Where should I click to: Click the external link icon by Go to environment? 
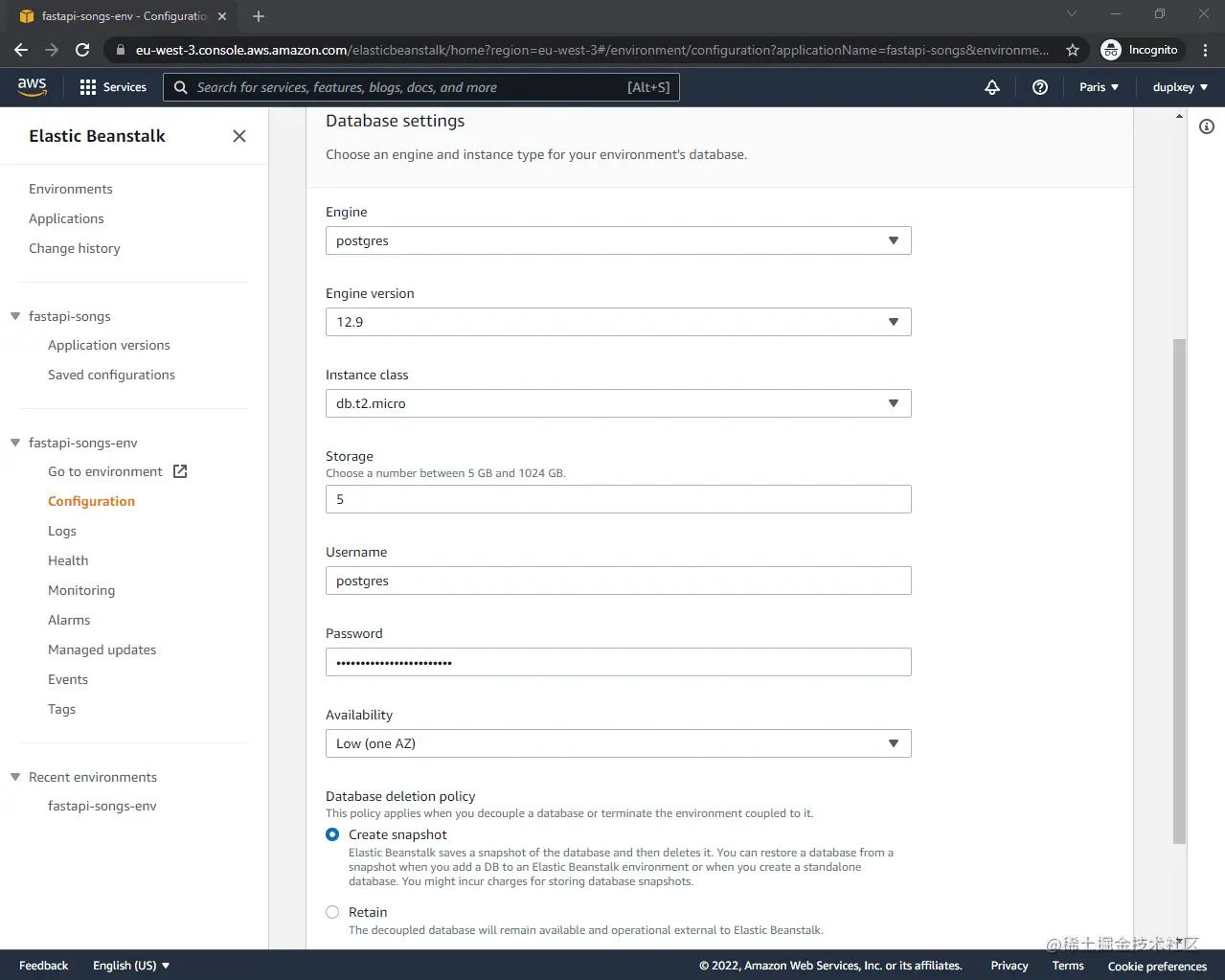180,471
